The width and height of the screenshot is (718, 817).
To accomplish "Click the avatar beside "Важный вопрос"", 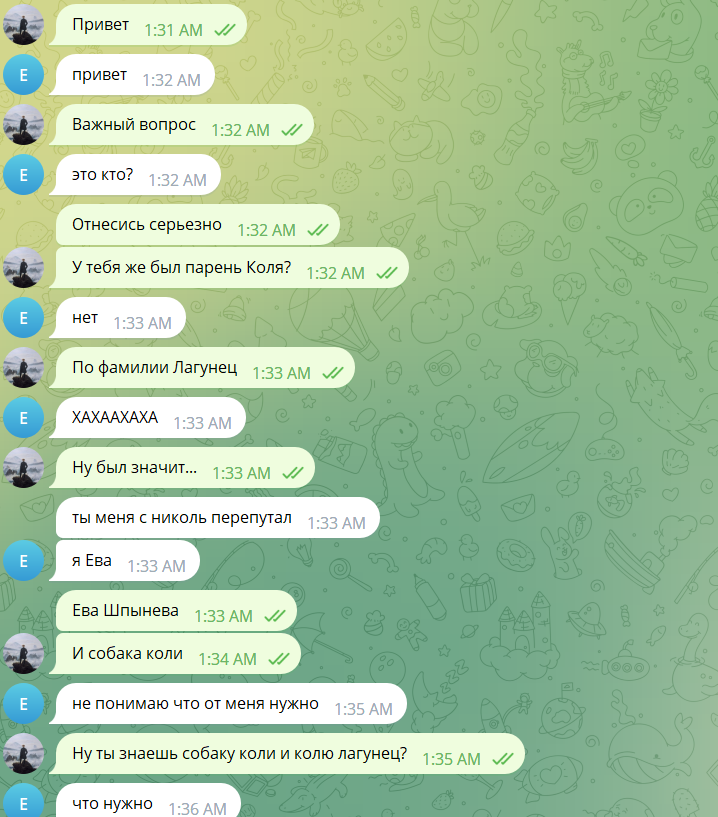I will tap(23, 125).
